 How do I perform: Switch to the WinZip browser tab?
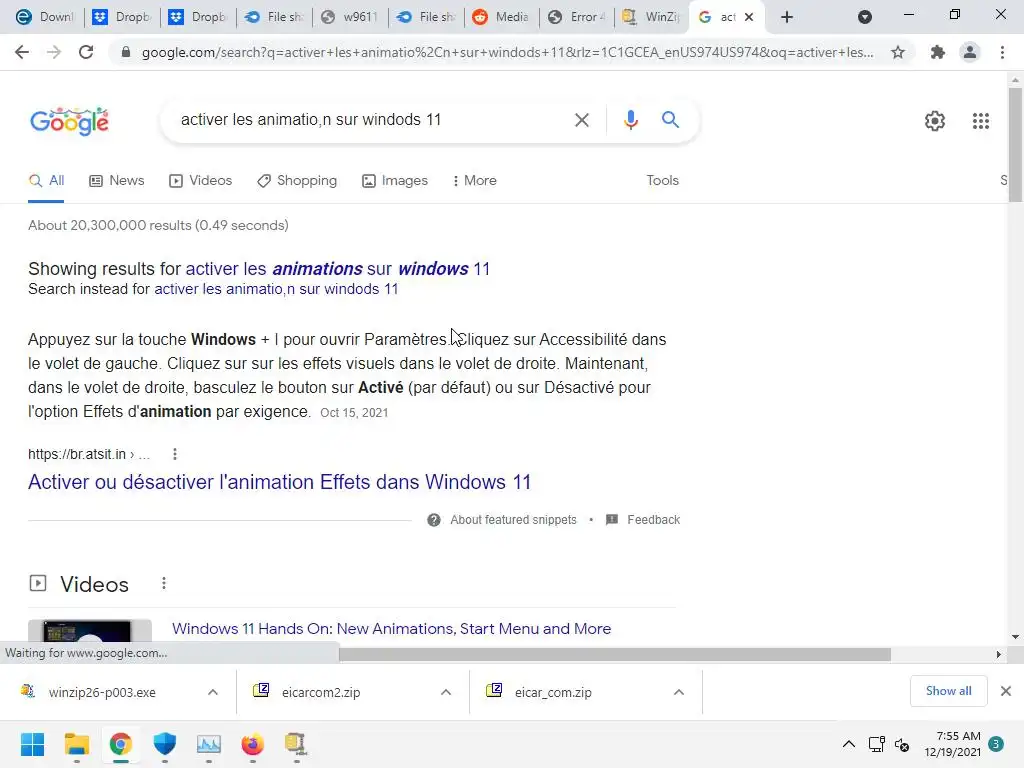coord(651,17)
